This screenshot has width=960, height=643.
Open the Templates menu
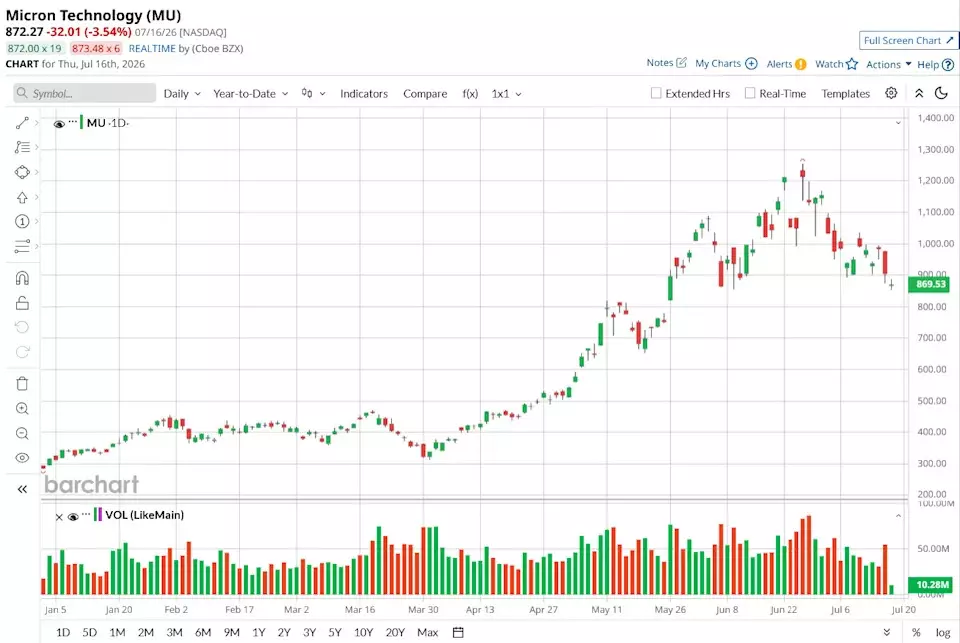pos(846,94)
